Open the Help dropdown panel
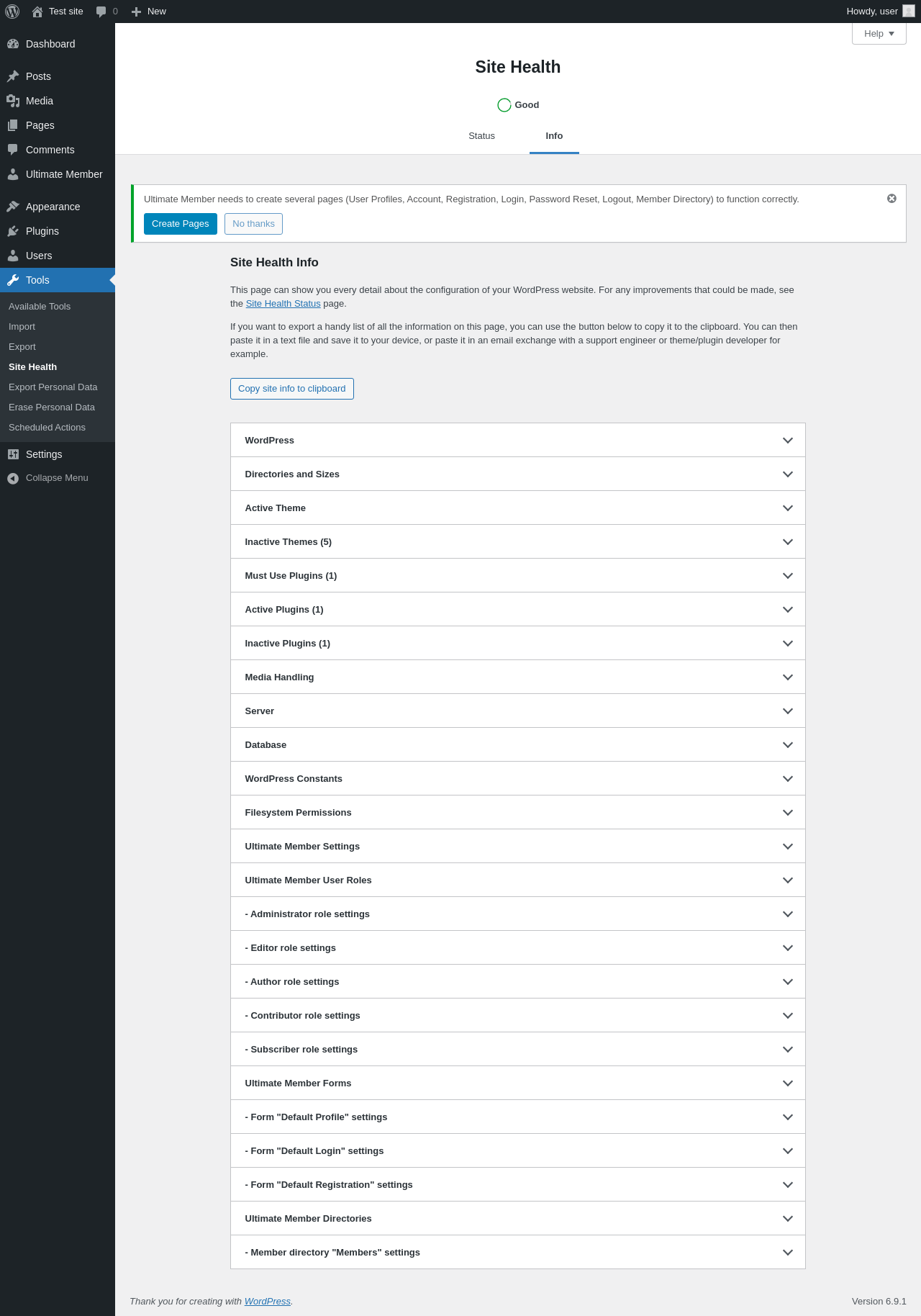This screenshot has width=921, height=1316. point(879,34)
